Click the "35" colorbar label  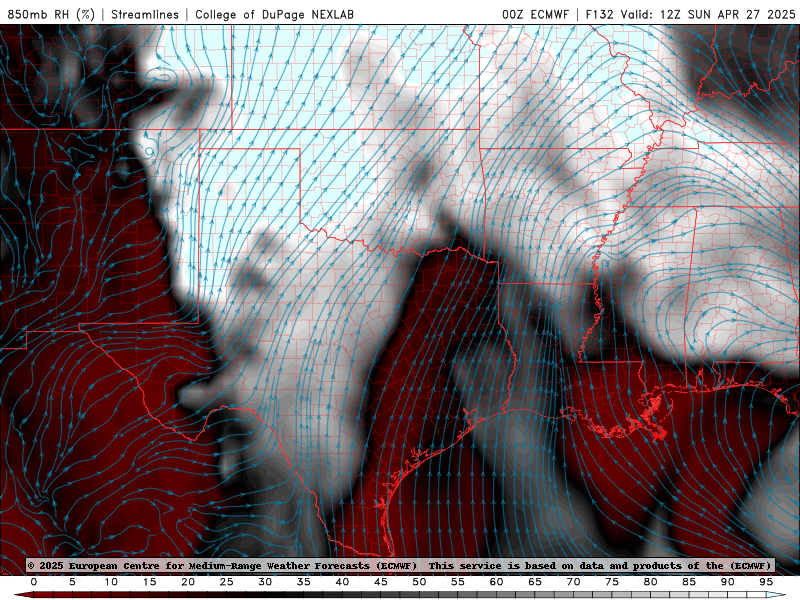304,582
